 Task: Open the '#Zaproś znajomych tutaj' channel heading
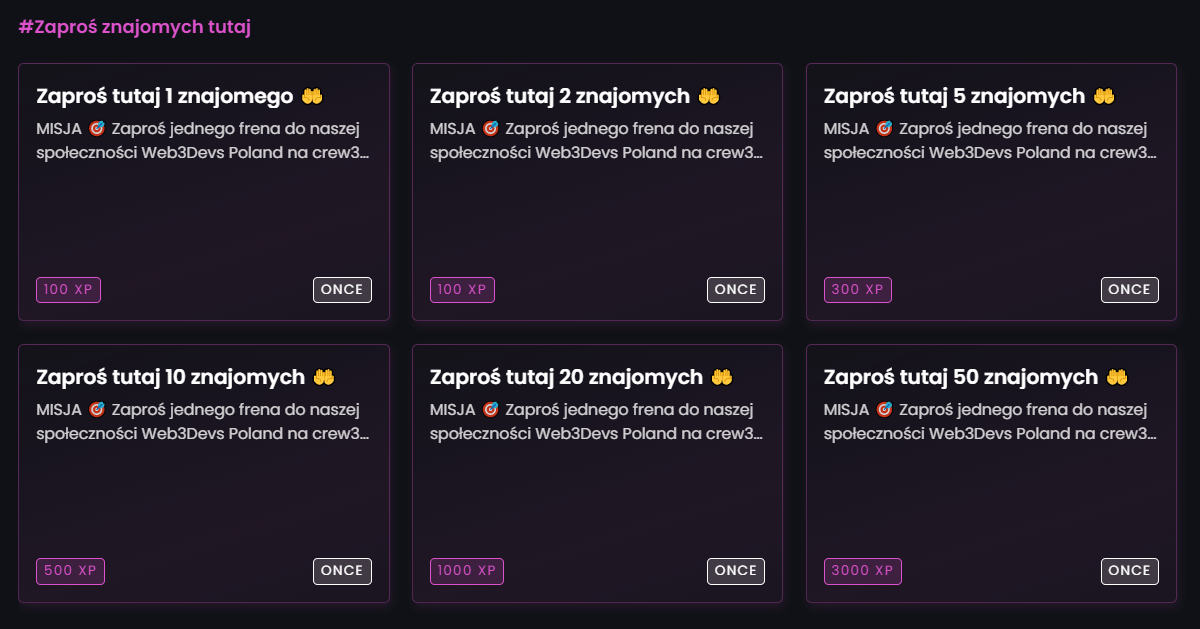[x=136, y=27]
